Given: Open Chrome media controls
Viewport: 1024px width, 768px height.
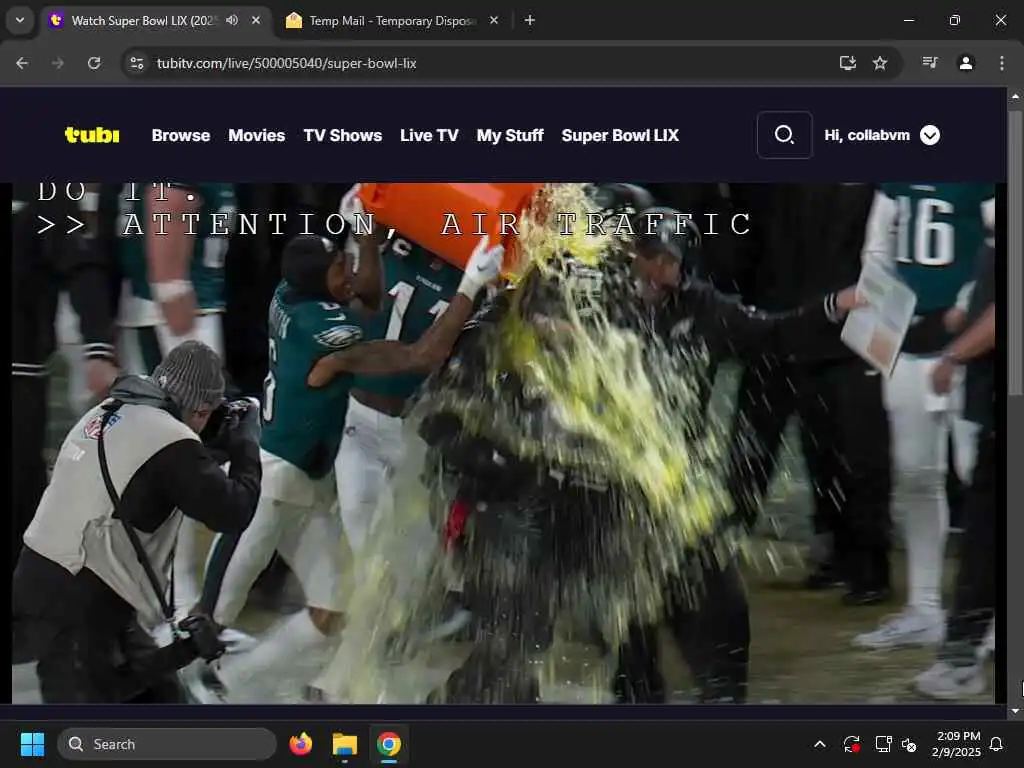Looking at the screenshot, I should [x=930, y=63].
